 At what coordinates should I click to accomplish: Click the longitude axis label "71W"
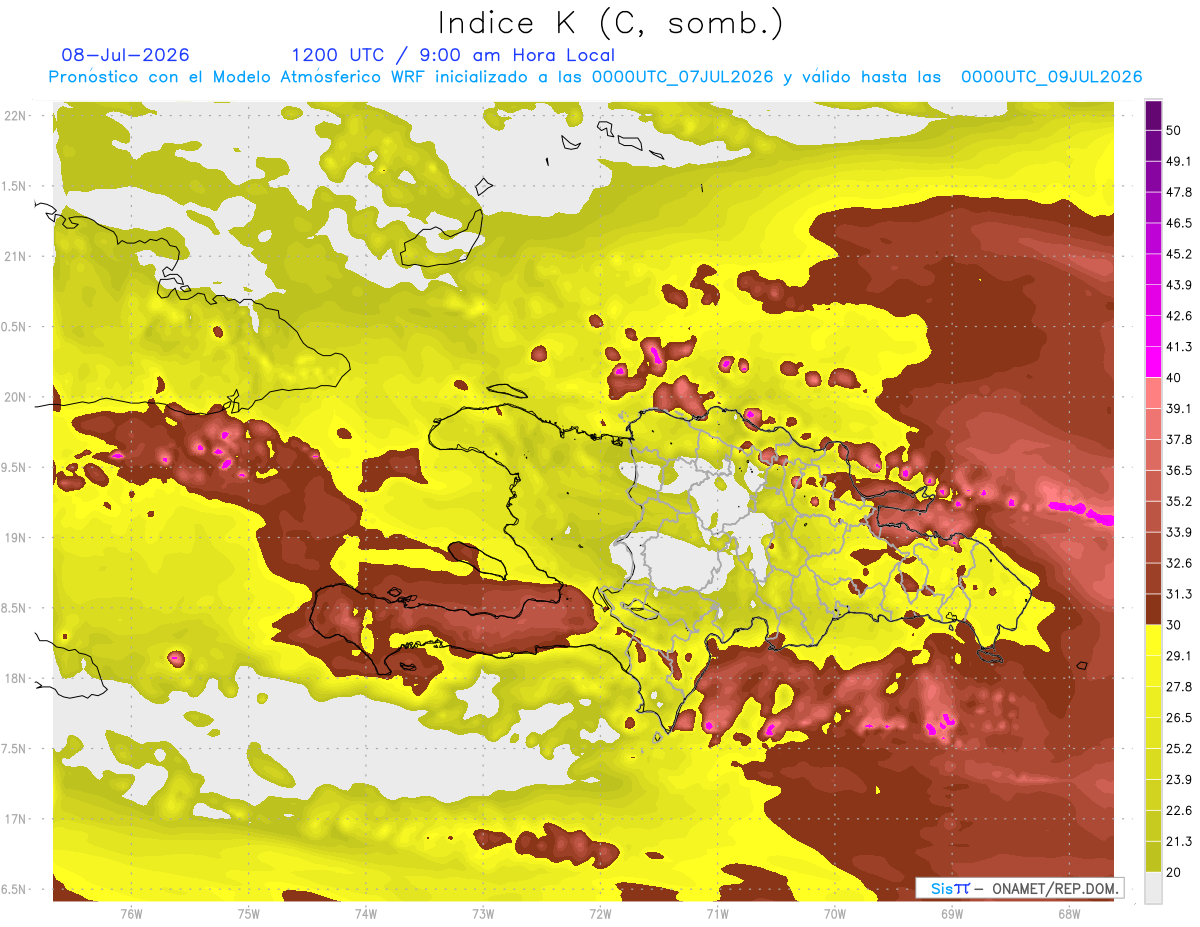click(717, 913)
